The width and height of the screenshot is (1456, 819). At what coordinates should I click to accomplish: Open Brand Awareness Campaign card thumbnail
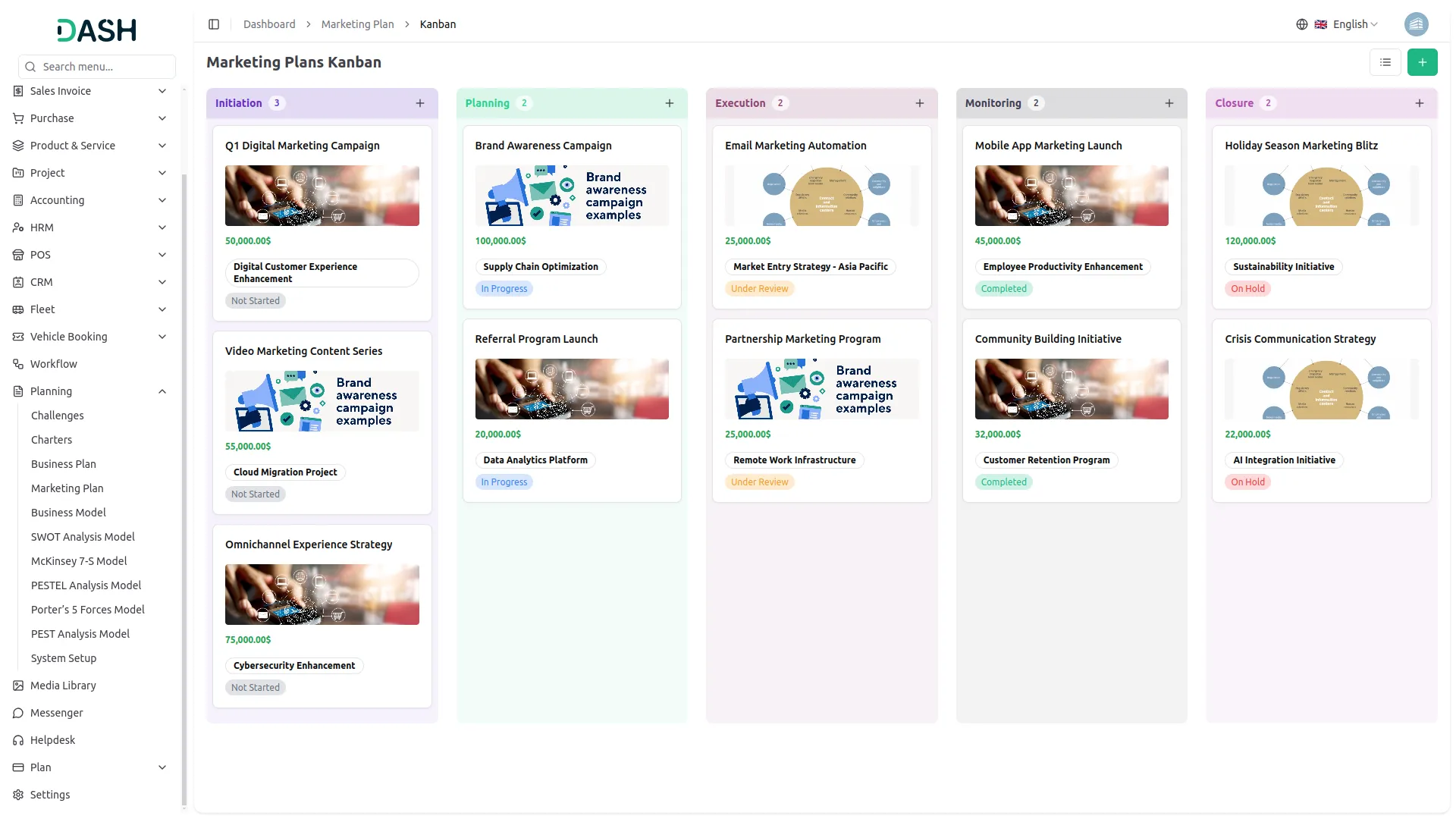(x=572, y=196)
